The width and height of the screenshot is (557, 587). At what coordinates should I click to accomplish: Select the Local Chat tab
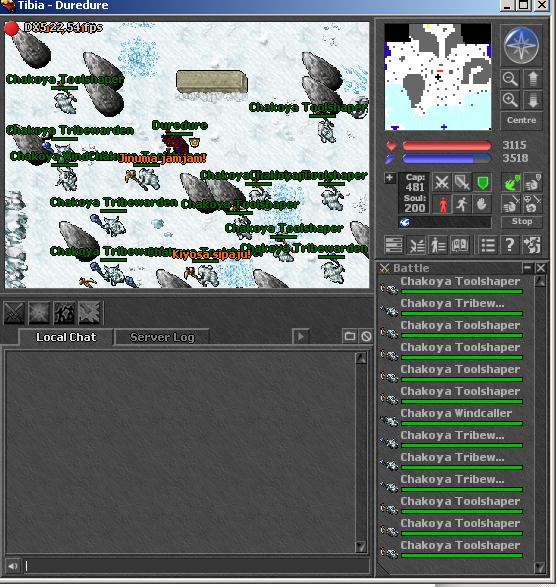(x=66, y=337)
